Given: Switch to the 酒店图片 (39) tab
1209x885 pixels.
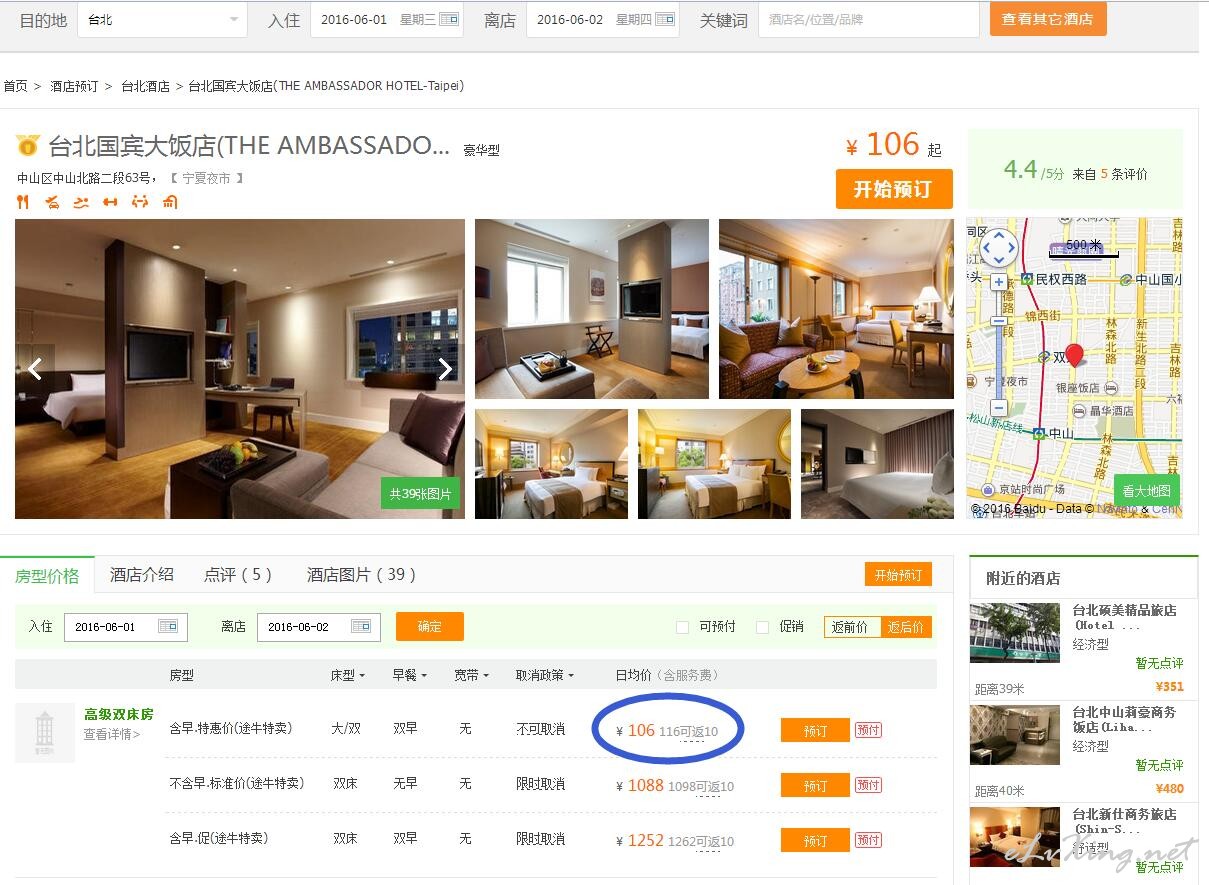Looking at the screenshot, I should click(x=361, y=575).
